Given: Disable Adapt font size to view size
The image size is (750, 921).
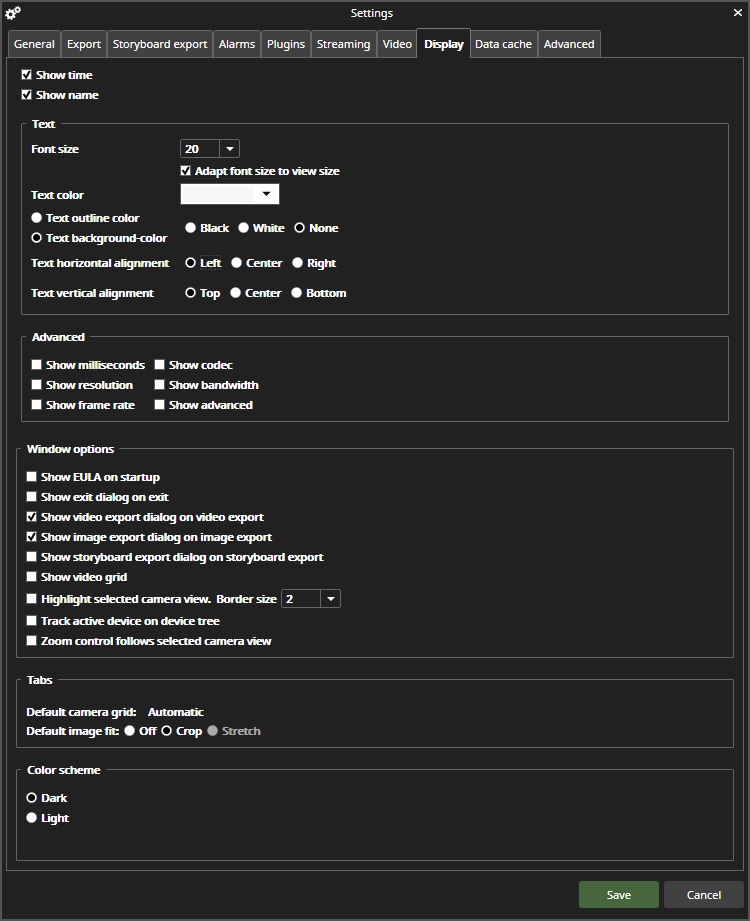Looking at the screenshot, I should click(x=185, y=170).
